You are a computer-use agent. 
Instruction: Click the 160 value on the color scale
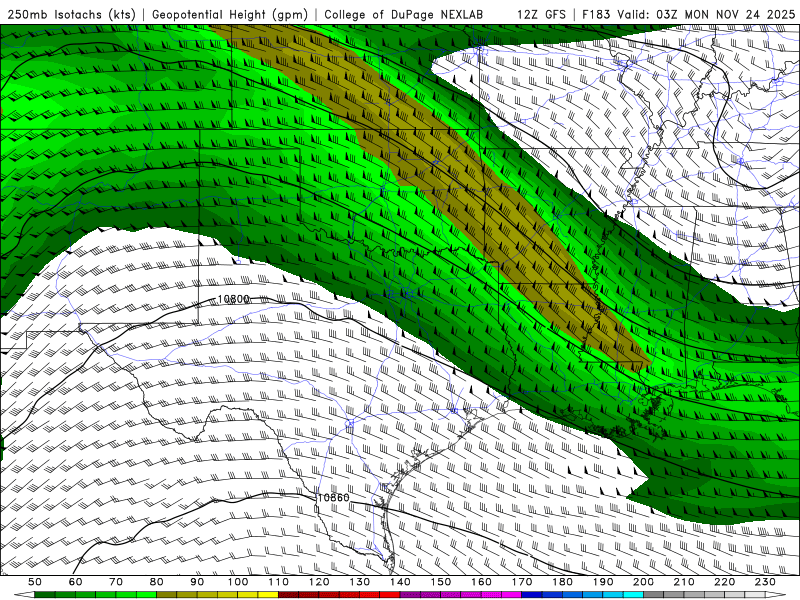[x=481, y=582]
